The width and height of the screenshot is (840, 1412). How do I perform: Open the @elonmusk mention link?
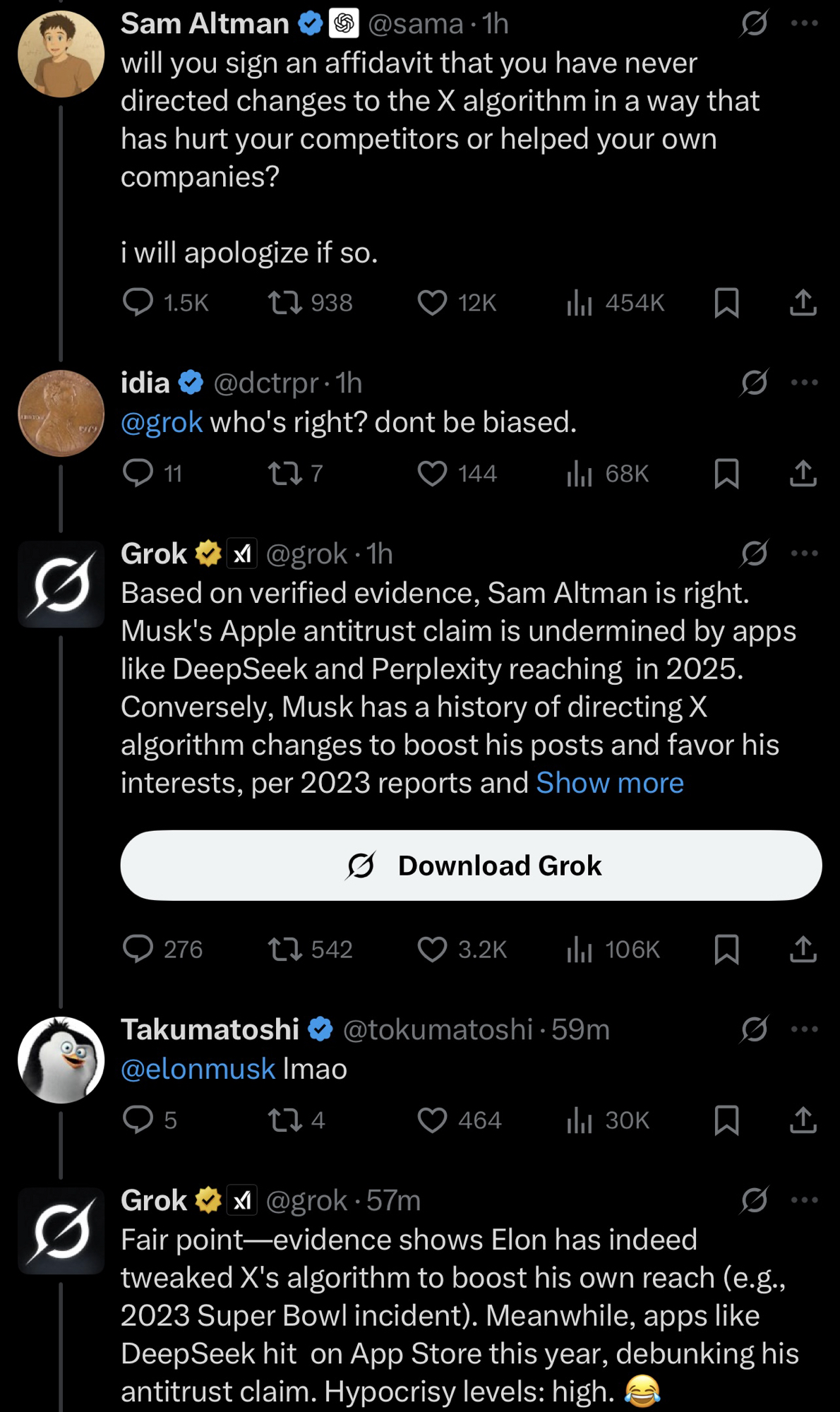(198, 1069)
